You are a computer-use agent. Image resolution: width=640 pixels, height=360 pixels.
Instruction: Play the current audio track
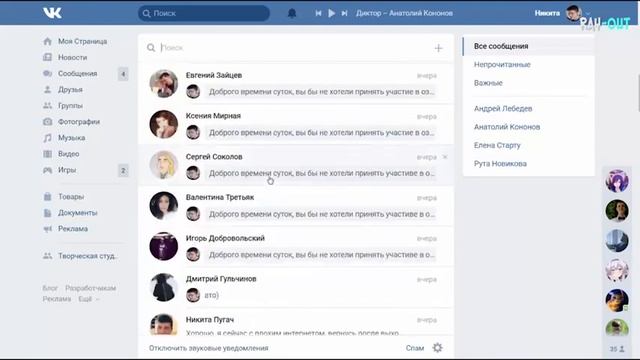tap(331, 13)
